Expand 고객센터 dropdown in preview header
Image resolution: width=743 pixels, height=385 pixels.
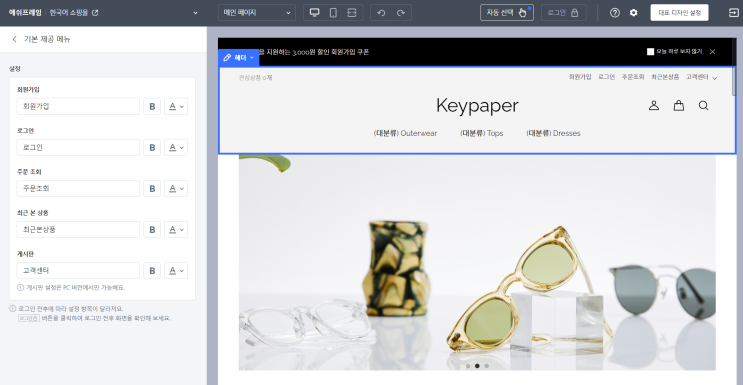pos(701,77)
